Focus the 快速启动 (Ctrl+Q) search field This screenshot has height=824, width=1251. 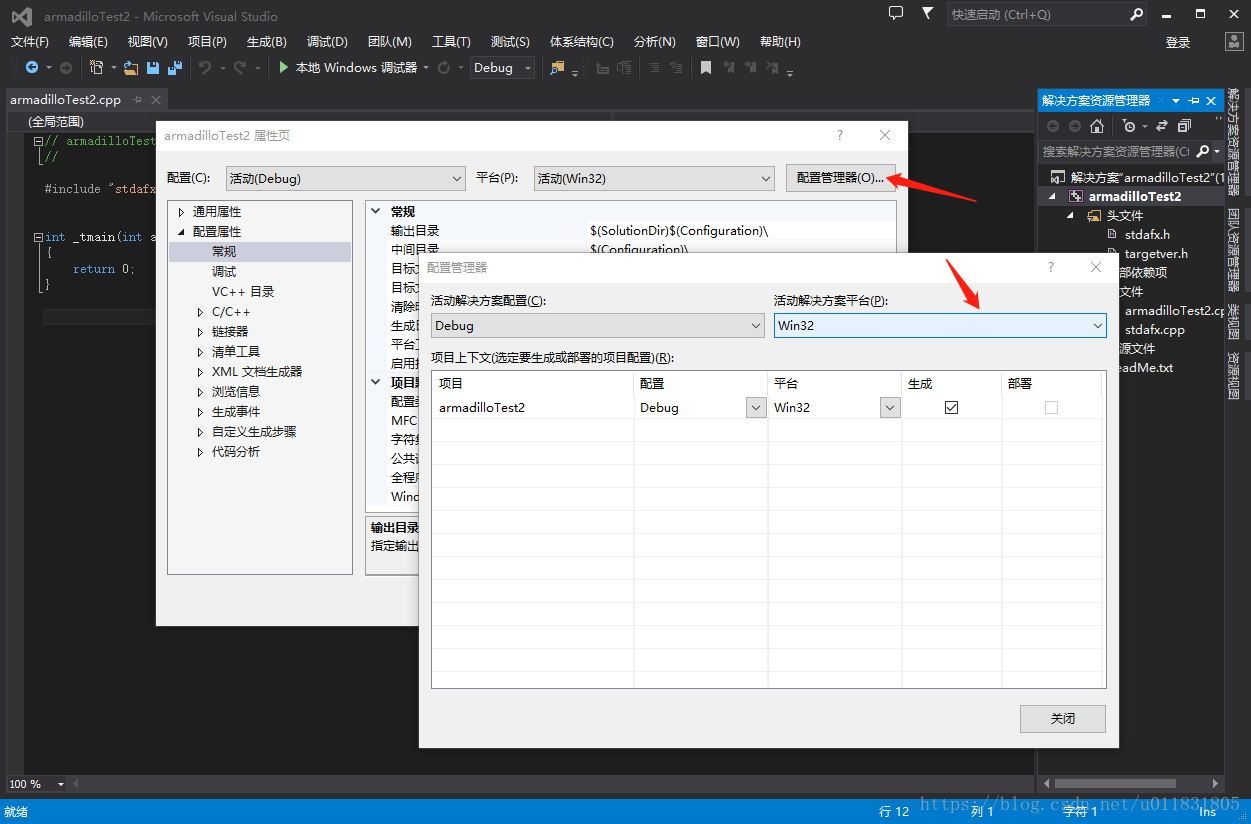[1036, 15]
